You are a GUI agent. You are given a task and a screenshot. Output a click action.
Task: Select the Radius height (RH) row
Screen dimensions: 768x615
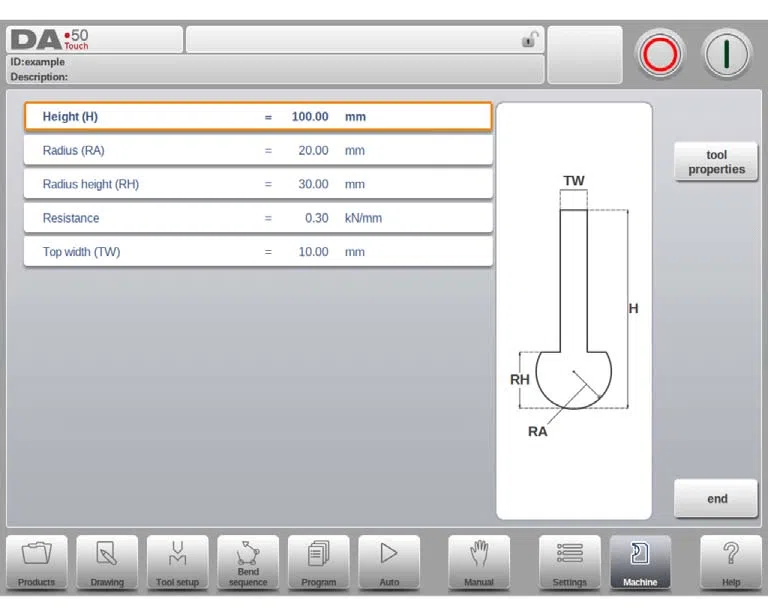[258, 184]
